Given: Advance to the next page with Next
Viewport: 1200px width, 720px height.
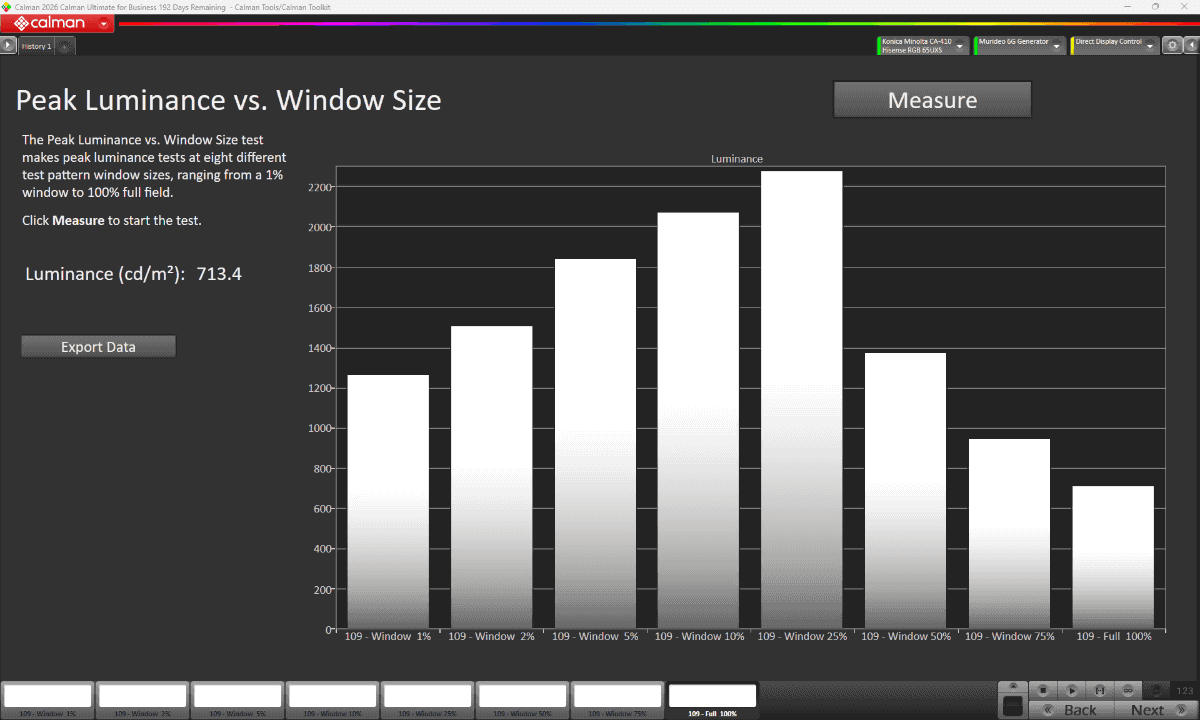Looking at the screenshot, I should click(1155, 710).
